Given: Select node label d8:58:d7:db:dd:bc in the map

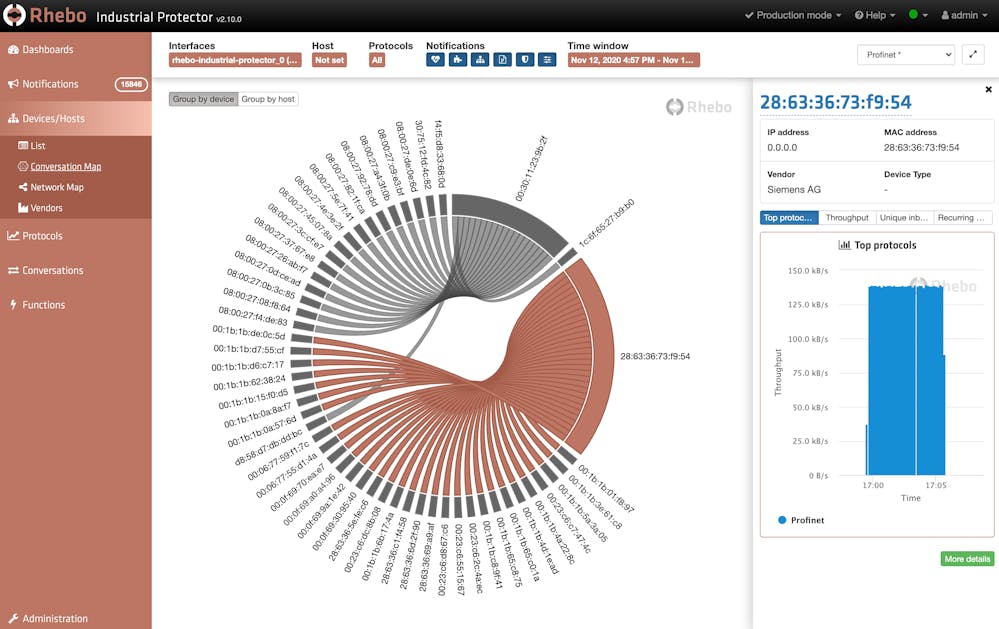Looking at the screenshot, I should click(269, 447).
